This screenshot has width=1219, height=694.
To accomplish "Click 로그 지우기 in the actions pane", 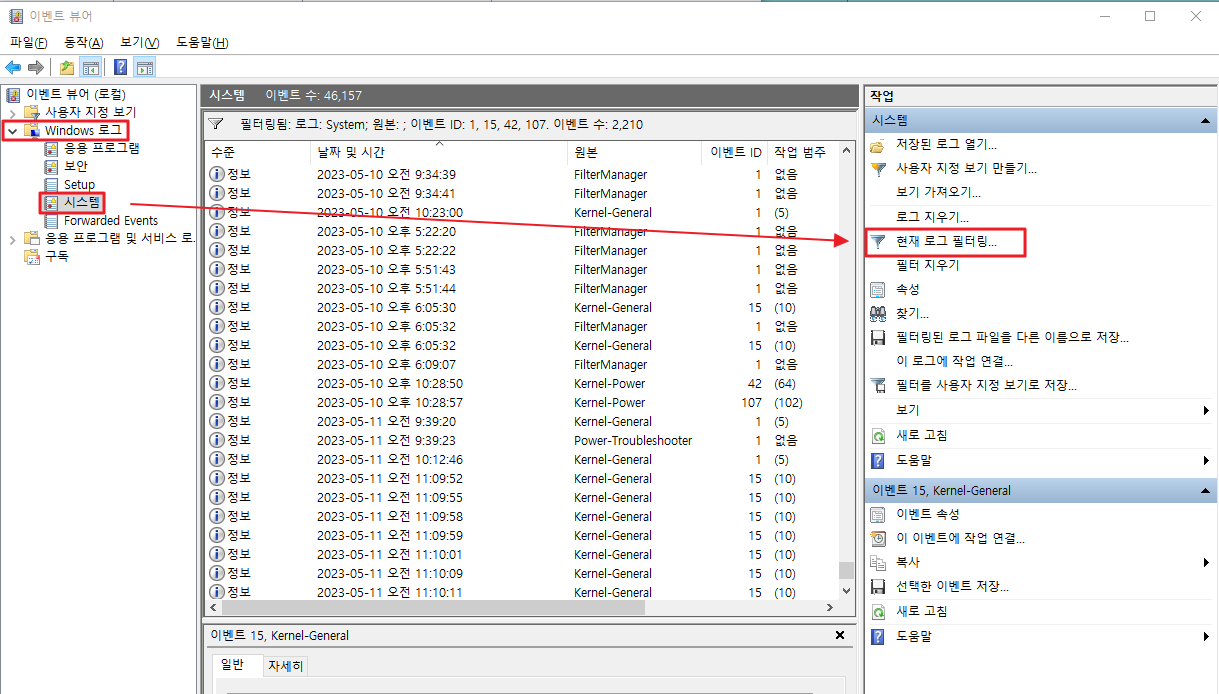I will 932,217.
